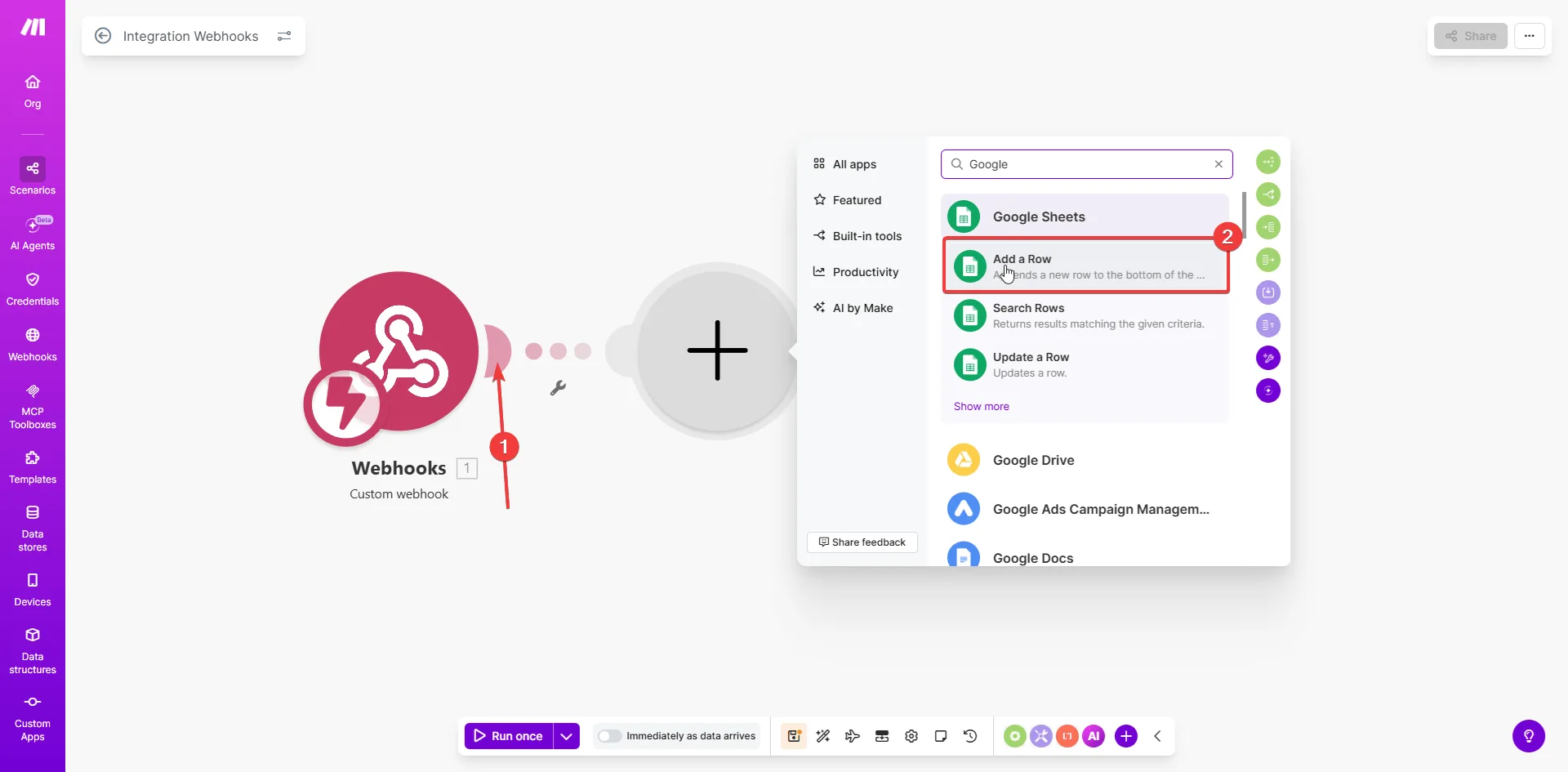Open Scenarios in the left sidebar

pos(33,176)
